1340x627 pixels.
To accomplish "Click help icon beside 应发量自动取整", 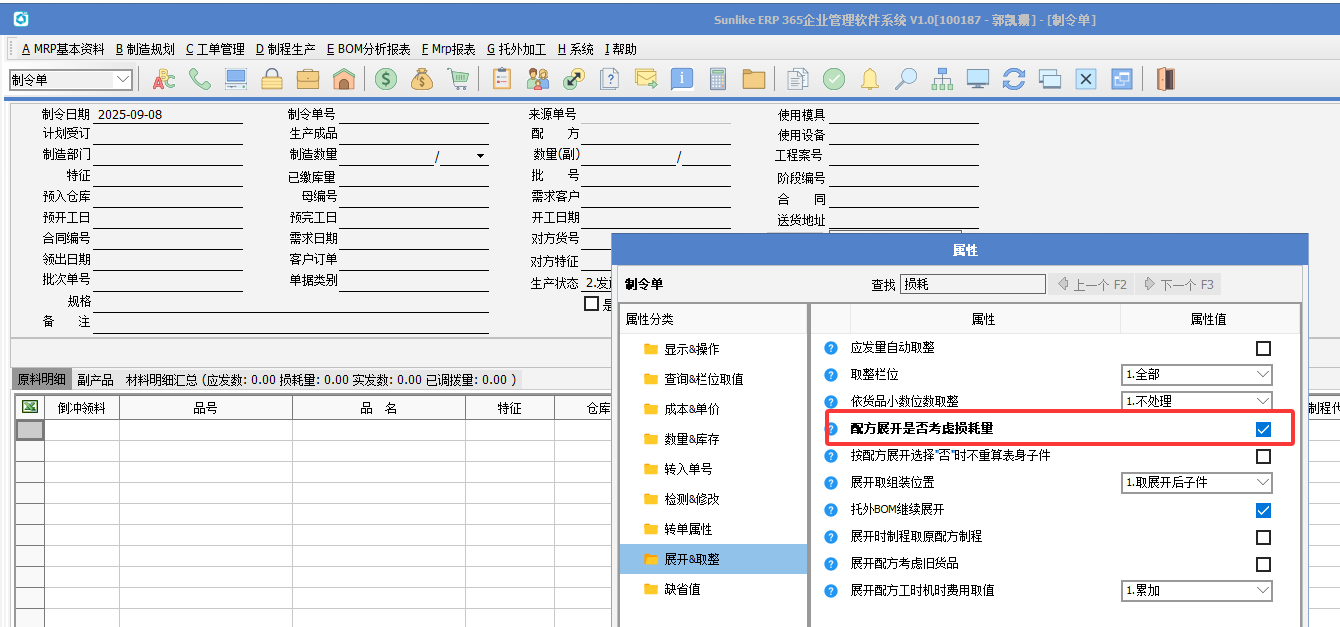I will tap(830, 348).
